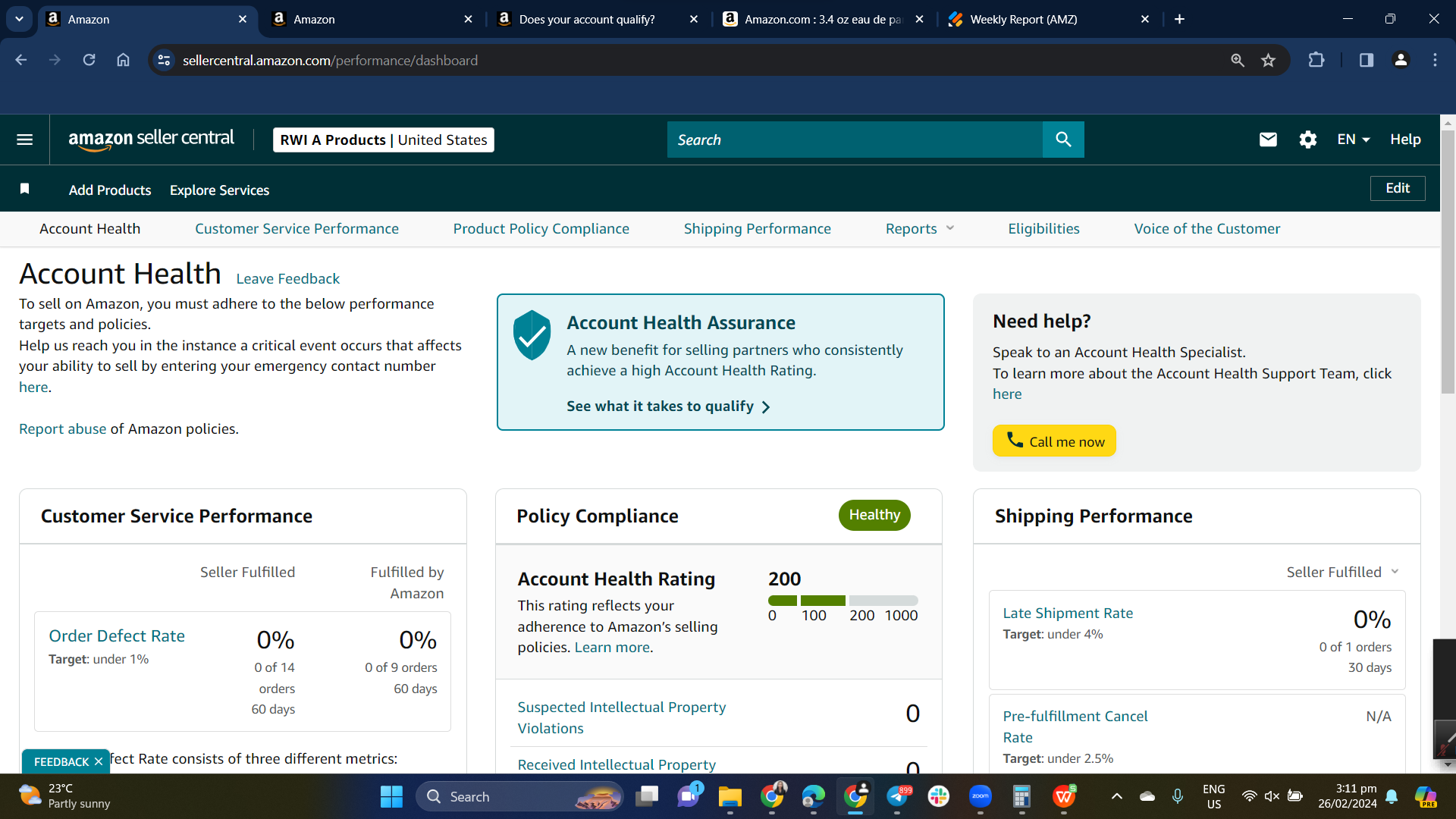Switch to Product Policy Compliance tab

[541, 229]
